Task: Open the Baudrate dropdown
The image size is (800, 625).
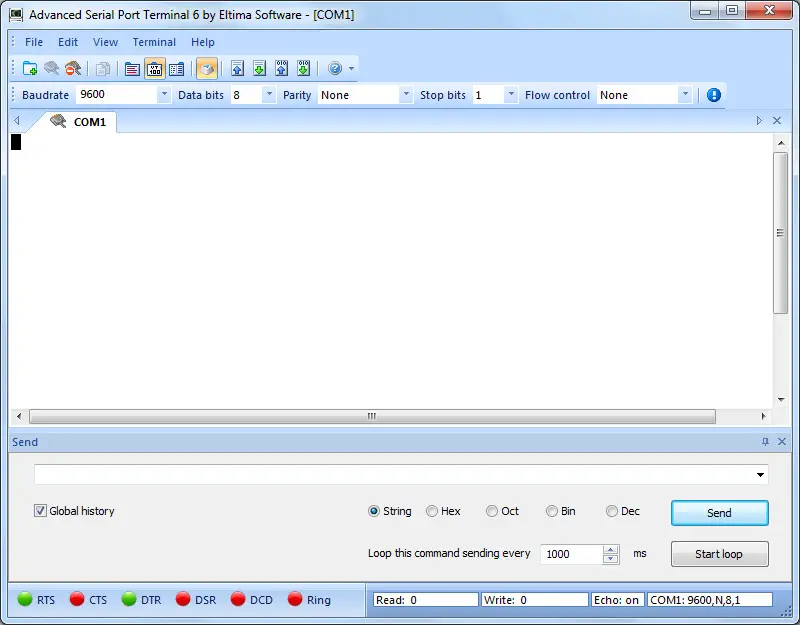Action: coord(164,94)
